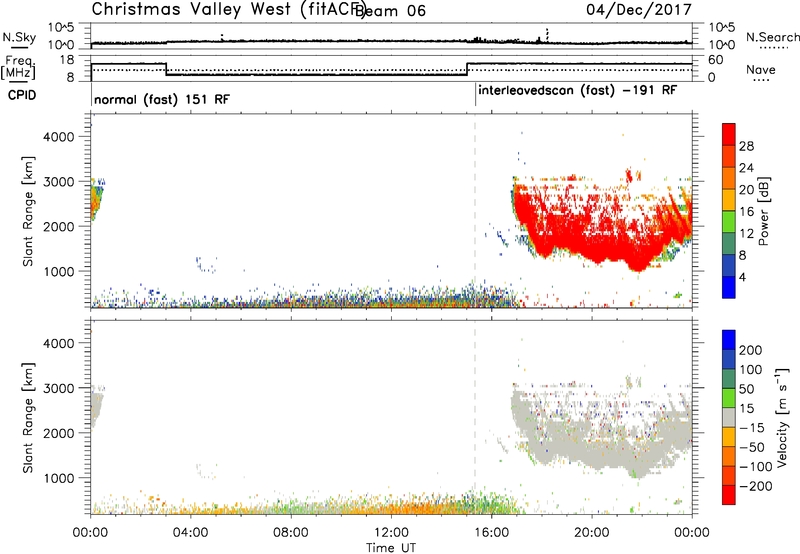800x554 pixels.
Task: Click the '08:00' time tick label
Action: pos(291,533)
